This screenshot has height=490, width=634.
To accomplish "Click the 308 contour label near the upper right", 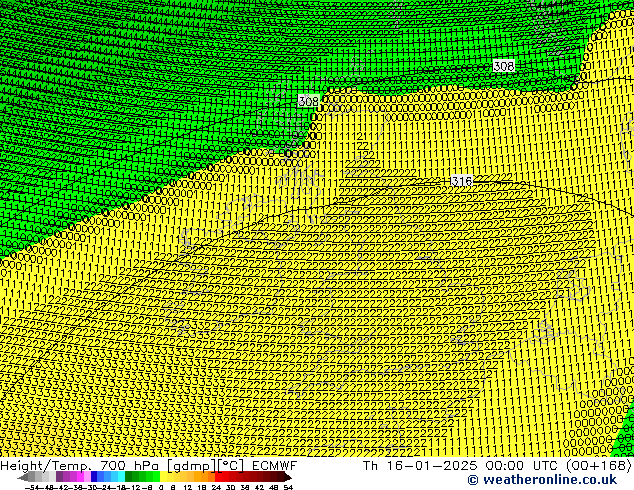I will pos(503,66).
